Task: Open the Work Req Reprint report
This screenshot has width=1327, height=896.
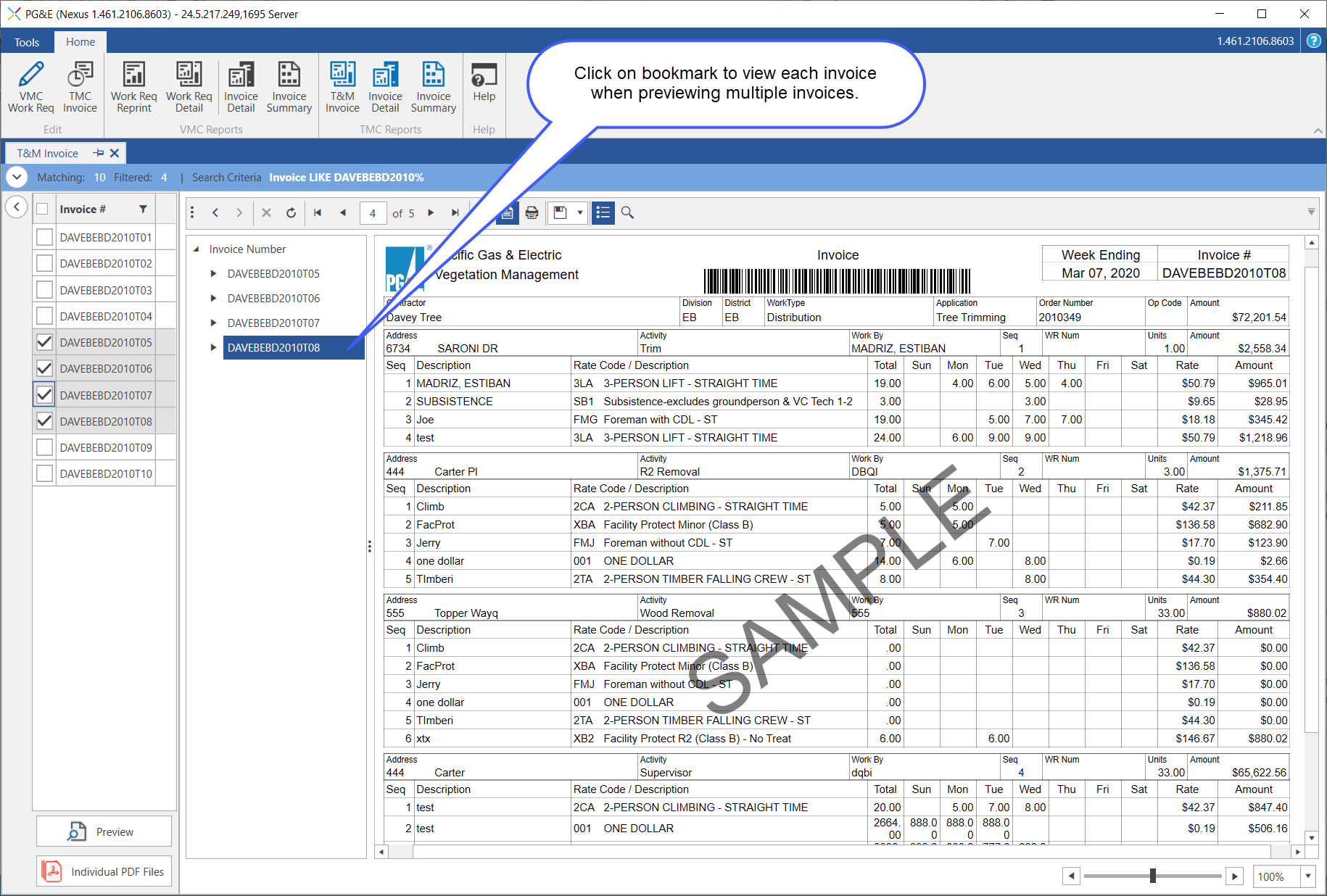Action: tap(133, 87)
